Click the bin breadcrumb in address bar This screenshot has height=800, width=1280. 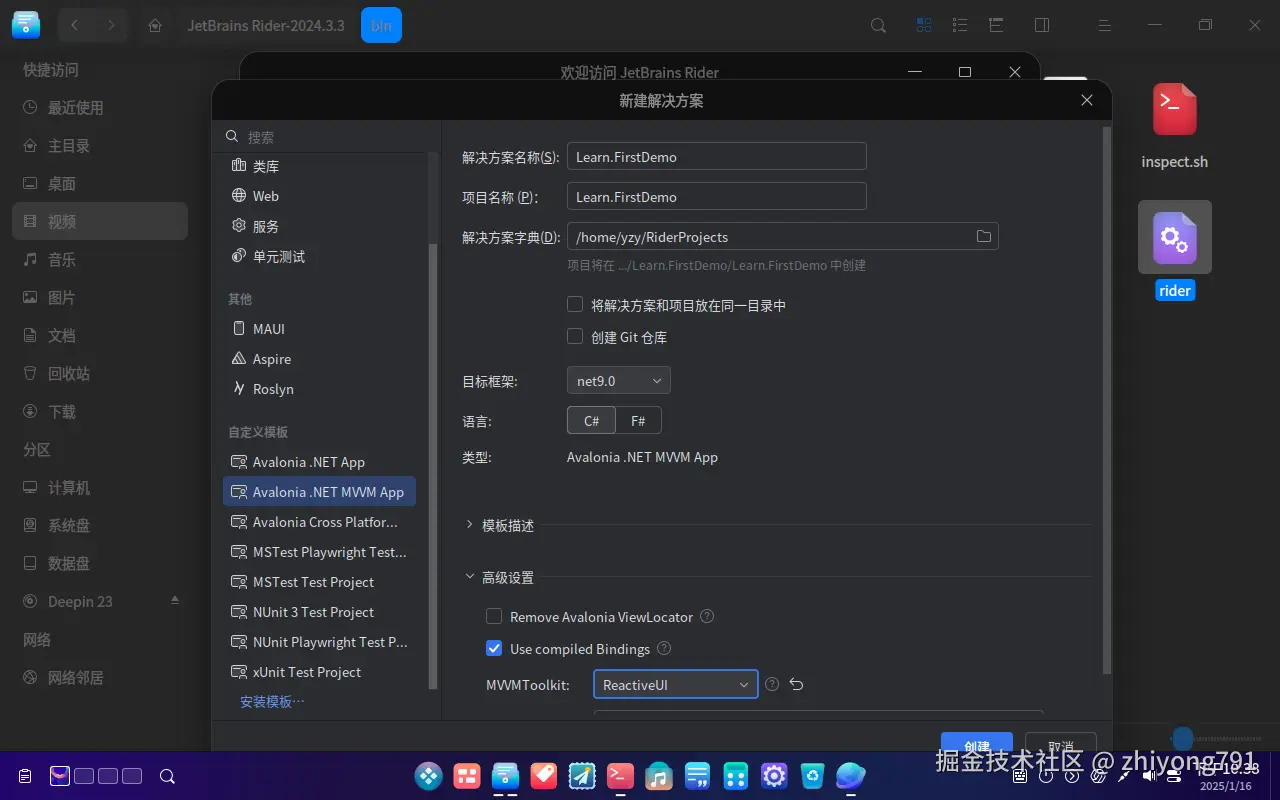[381, 25]
